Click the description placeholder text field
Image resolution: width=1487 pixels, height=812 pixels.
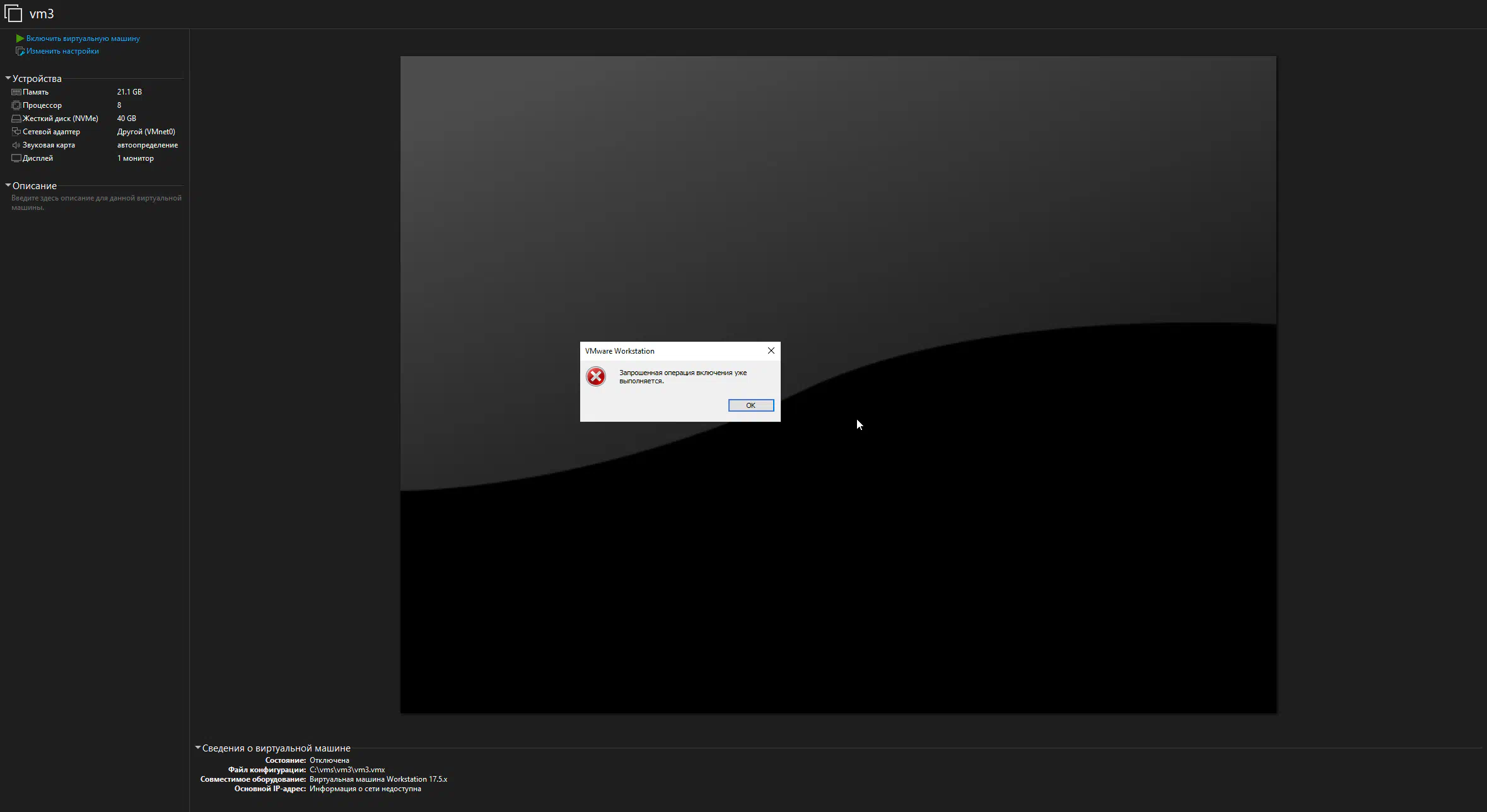(x=96, y=202)
